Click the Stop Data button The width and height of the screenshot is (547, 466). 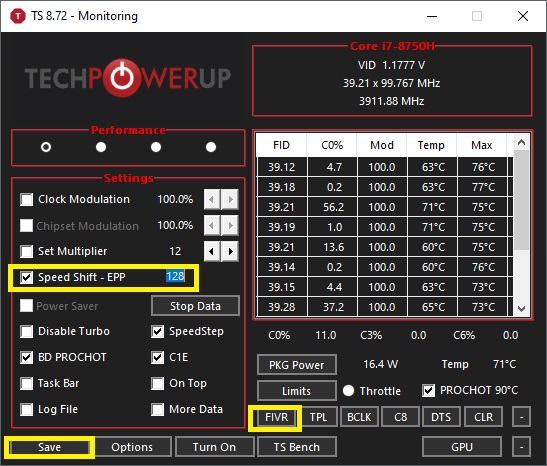[195, 306]
